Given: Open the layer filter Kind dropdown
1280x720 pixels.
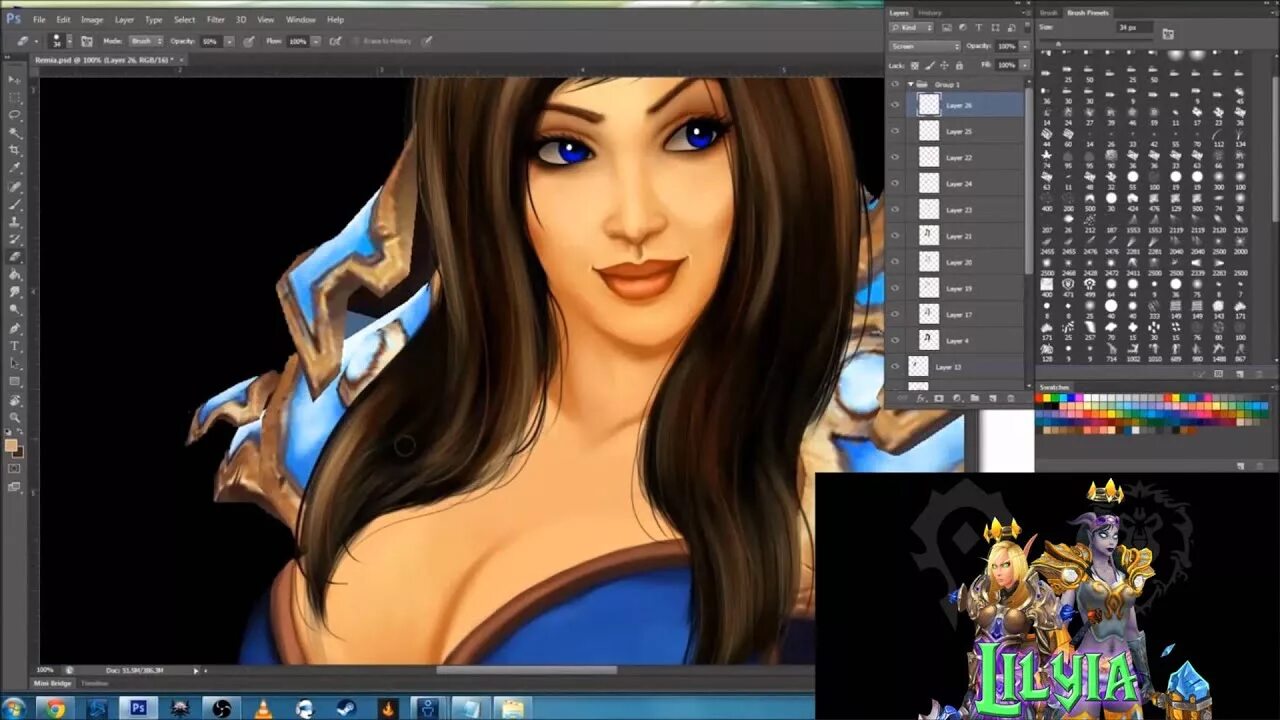Looking at the screenshot, I should tap(911, 28).
